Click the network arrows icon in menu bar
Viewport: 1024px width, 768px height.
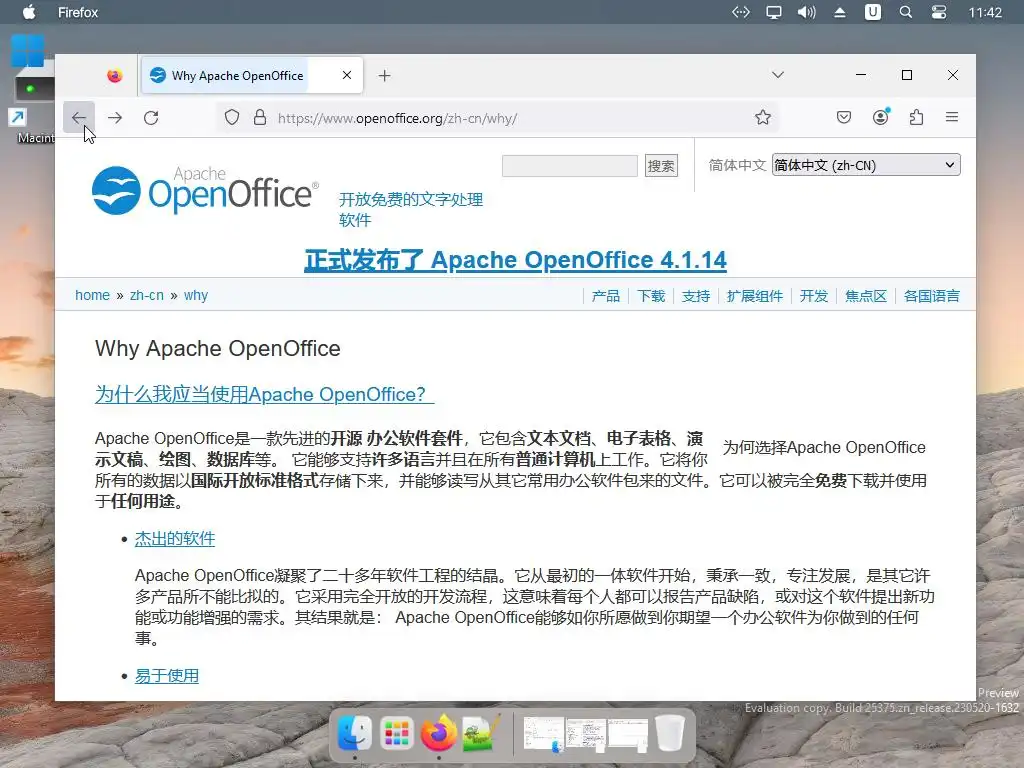pyautogui.click(x=741, y=12)
